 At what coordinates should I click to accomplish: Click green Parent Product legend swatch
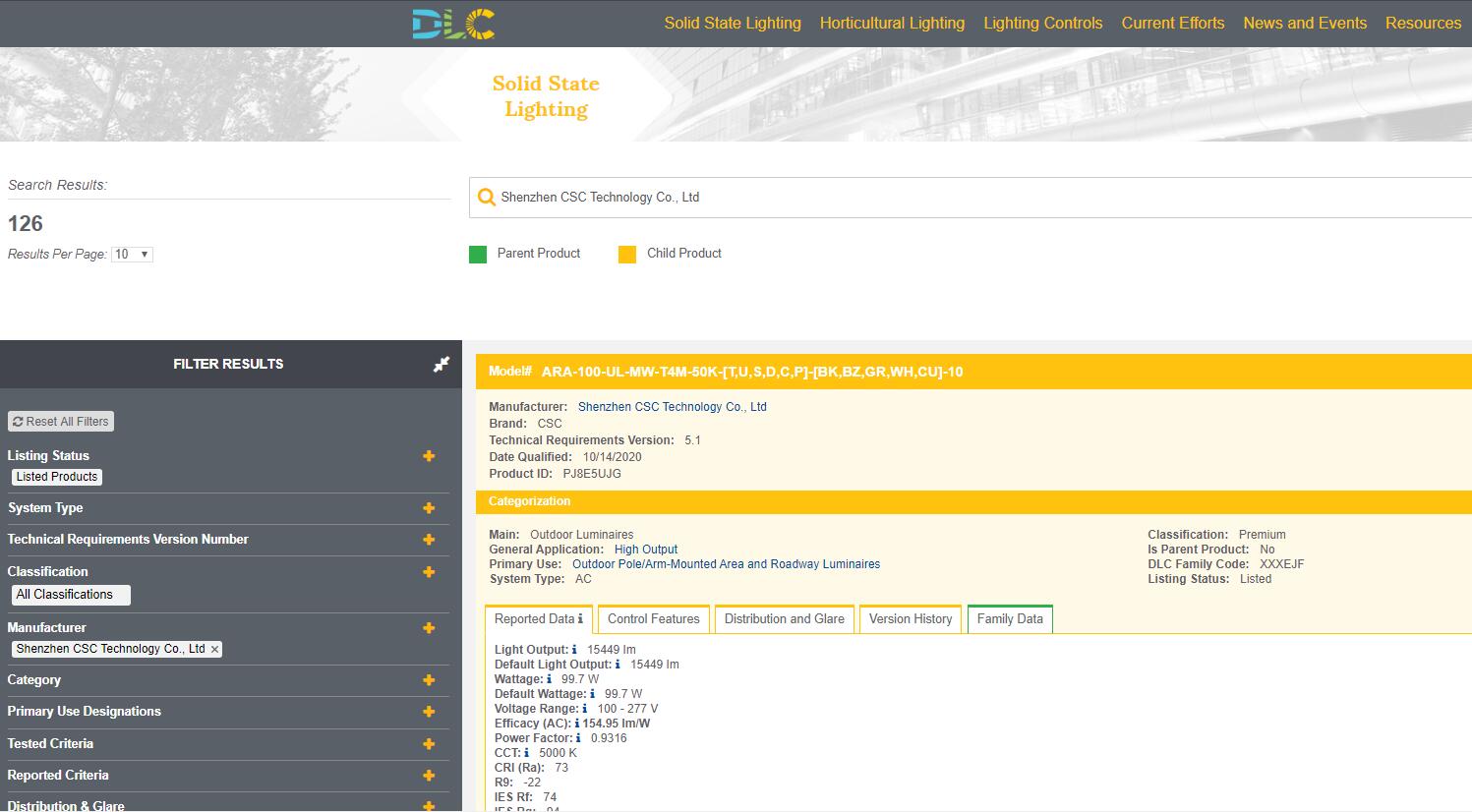pos(478,255)
